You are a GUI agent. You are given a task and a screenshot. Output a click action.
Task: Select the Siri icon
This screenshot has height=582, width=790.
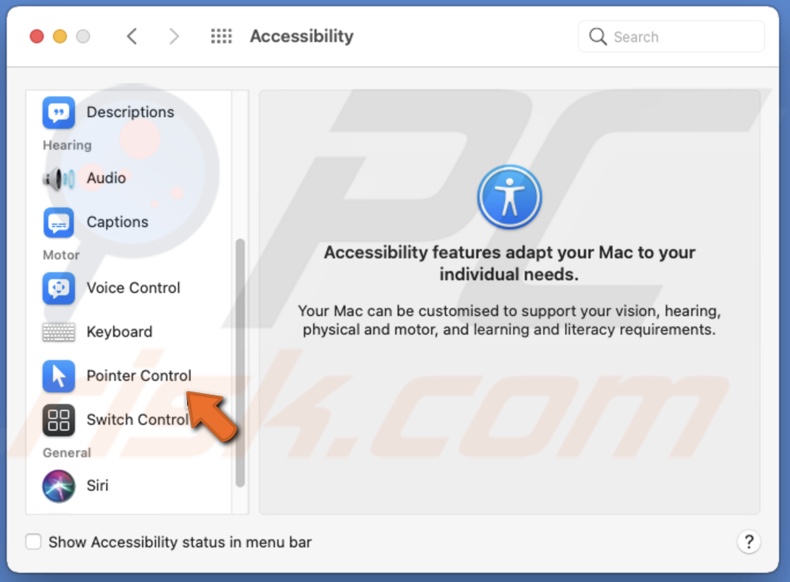[59, 486]
